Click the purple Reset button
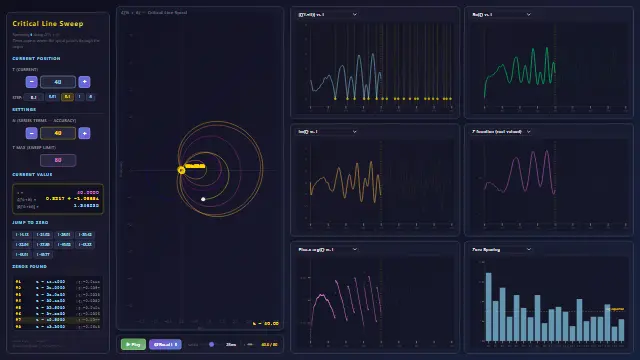 point(165,344)
